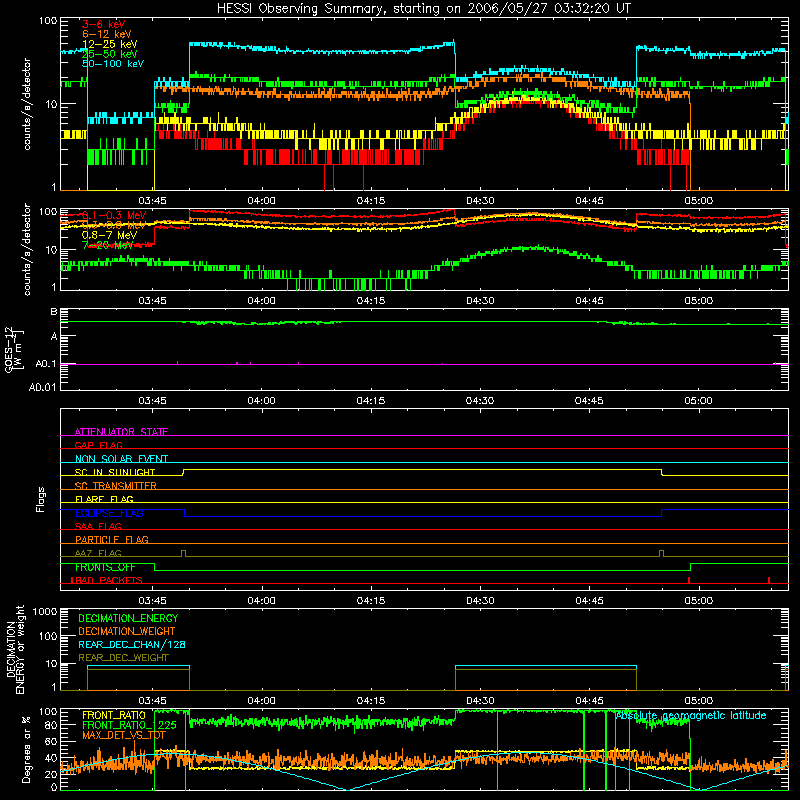The width and height of the screenshot is (800, 800).
Task: Click the B tick label on GOES plot
Action: (x=54, y=312)
